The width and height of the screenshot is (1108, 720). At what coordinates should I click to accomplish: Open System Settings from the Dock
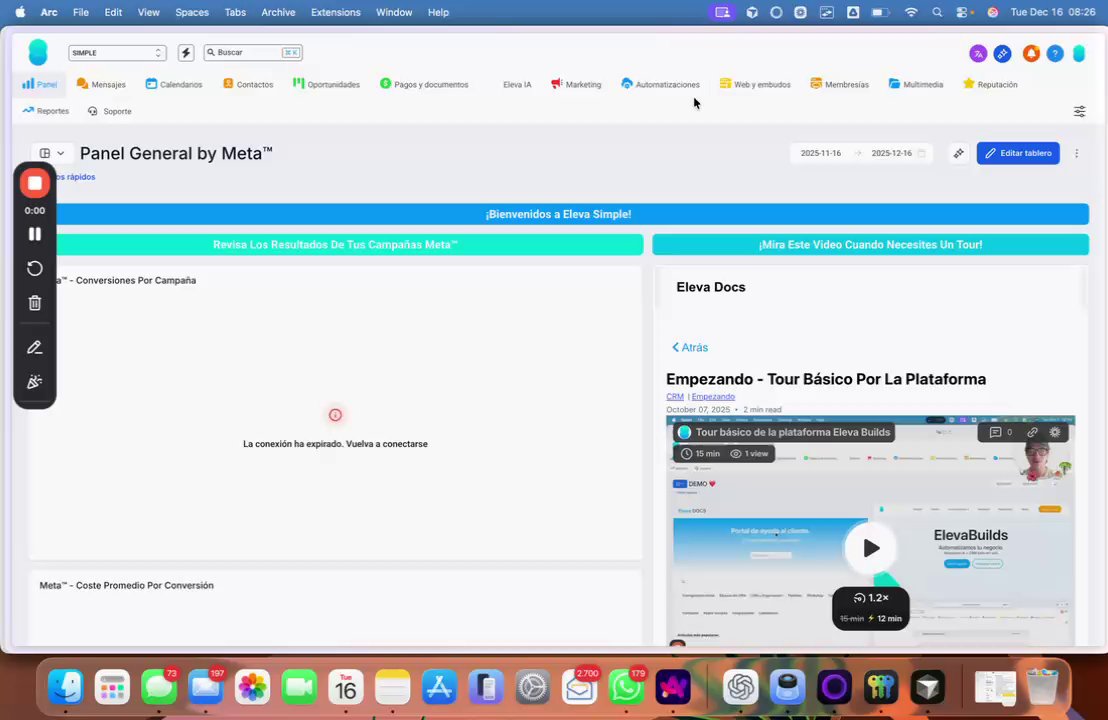[x=533, y=687]
